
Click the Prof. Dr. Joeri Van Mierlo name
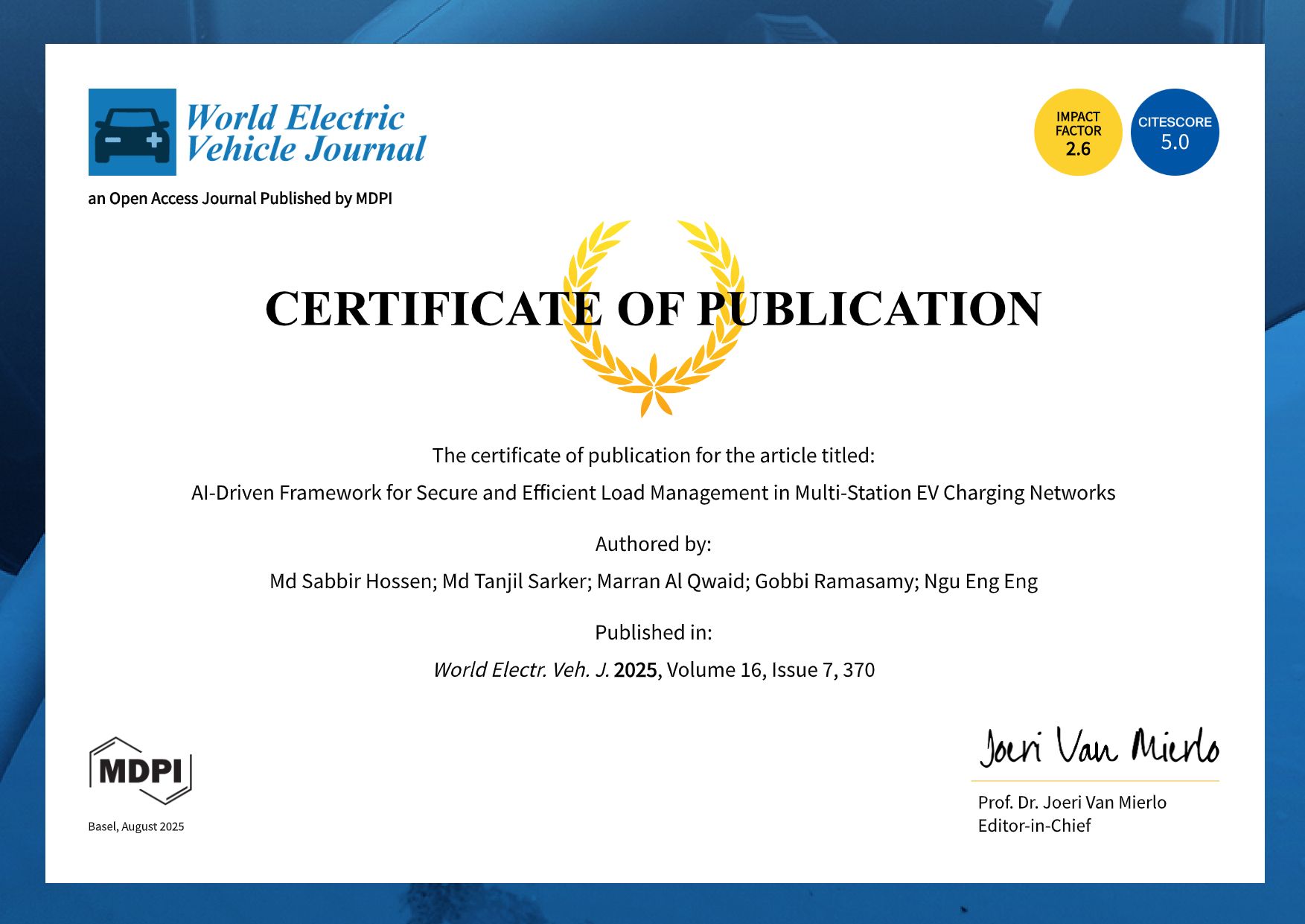(x=1072, y=803)
